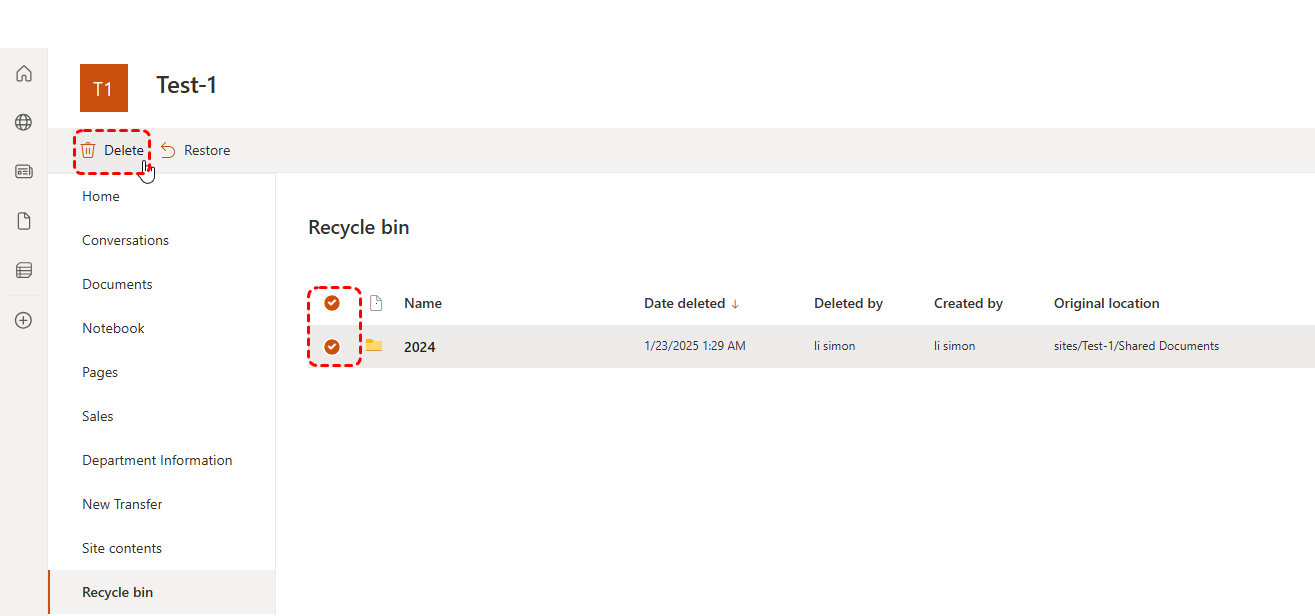Open the Test-1 site title link
1315x616 pixels.
click(x=186, y=85)
